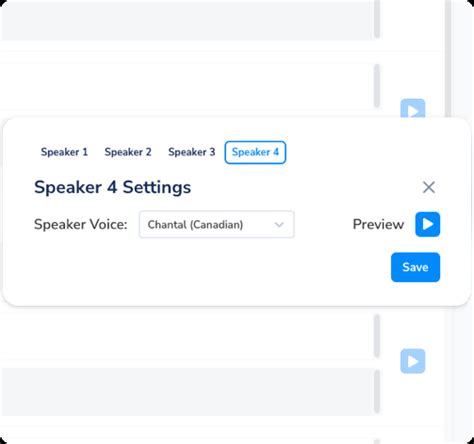The height and width of the screenshot is (444, 474).
Task: Click the scrollbar handle beside the lower play button
Action: click(x=377, y=336)
